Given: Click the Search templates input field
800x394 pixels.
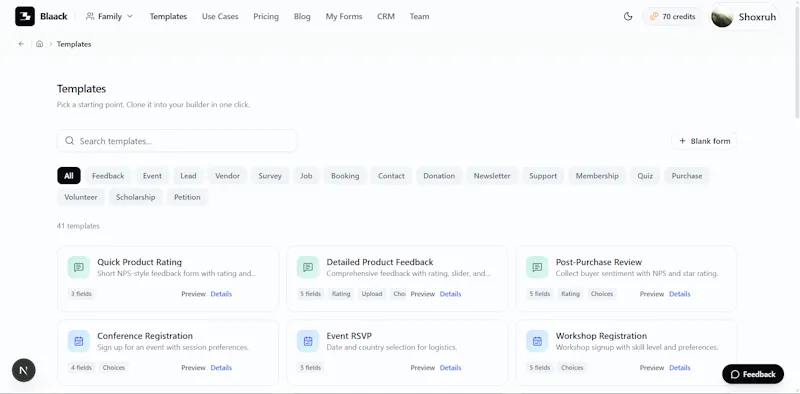Looking at the screenshot, I should pyautogui.click(x=177, y=141).
